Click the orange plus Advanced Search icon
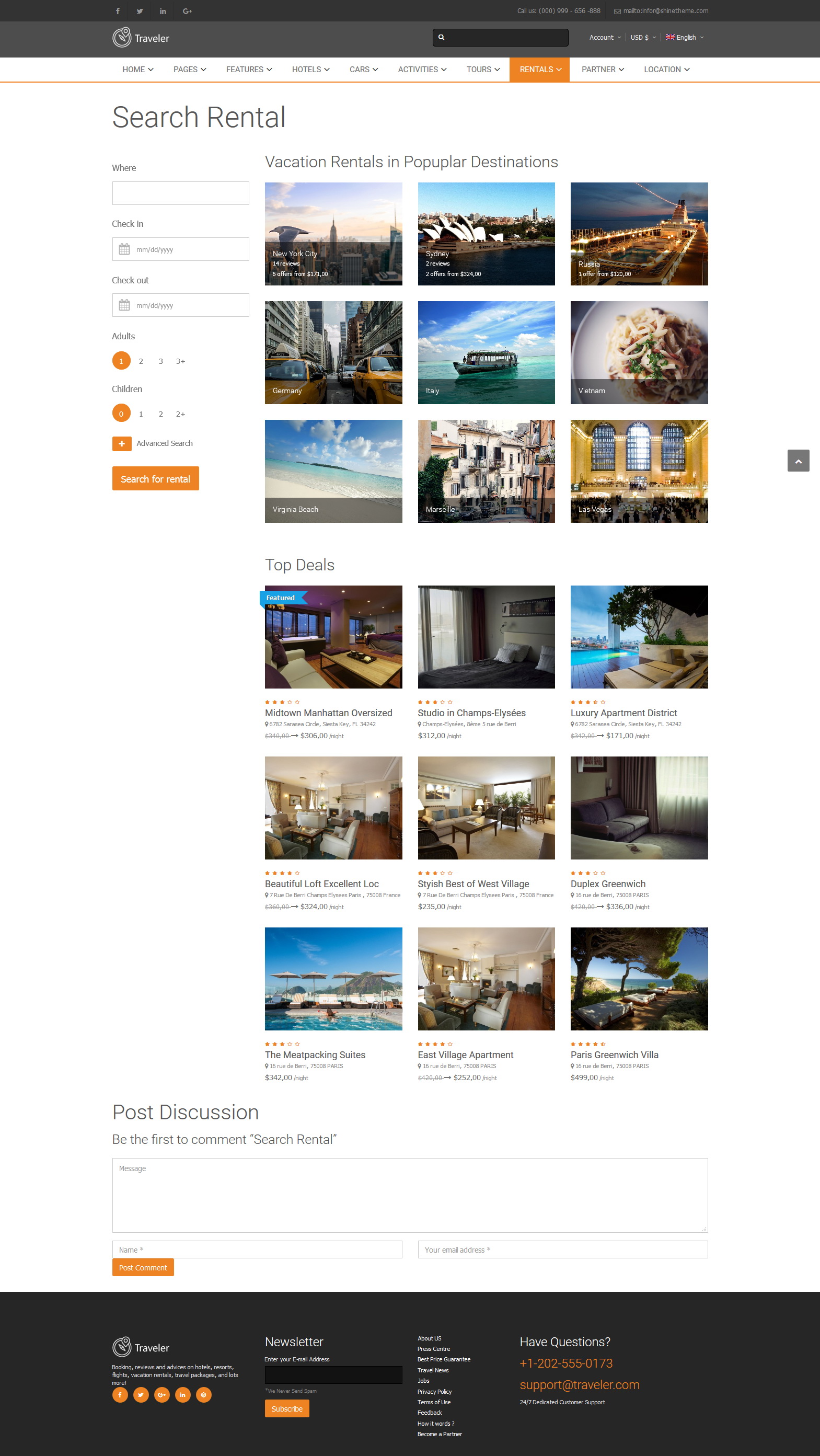Image resolution: width=820 pixels, height=1456 pixels. click(x=121, y=444)
